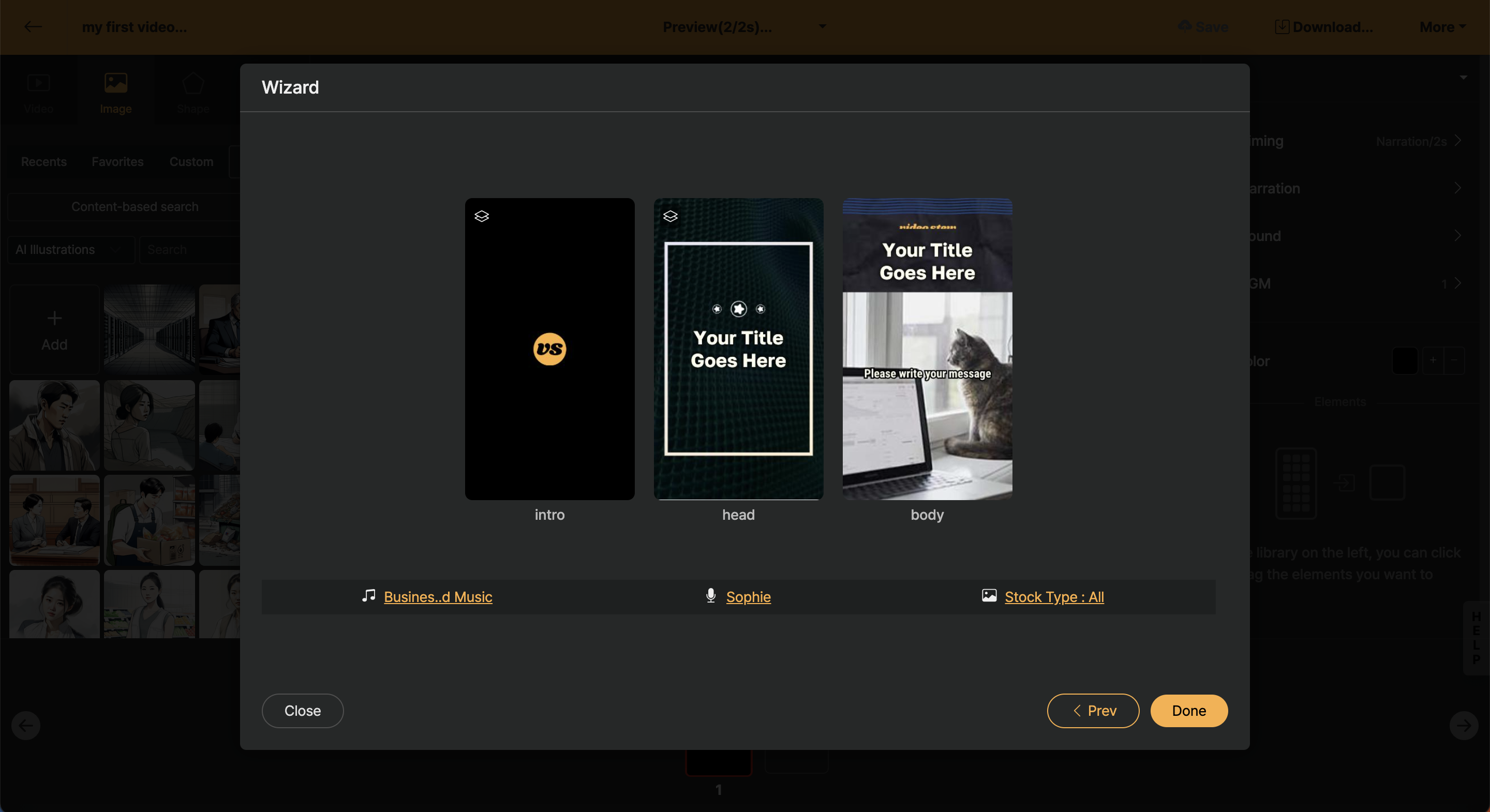Open the Busines..d Music link

tap(438, 597)
